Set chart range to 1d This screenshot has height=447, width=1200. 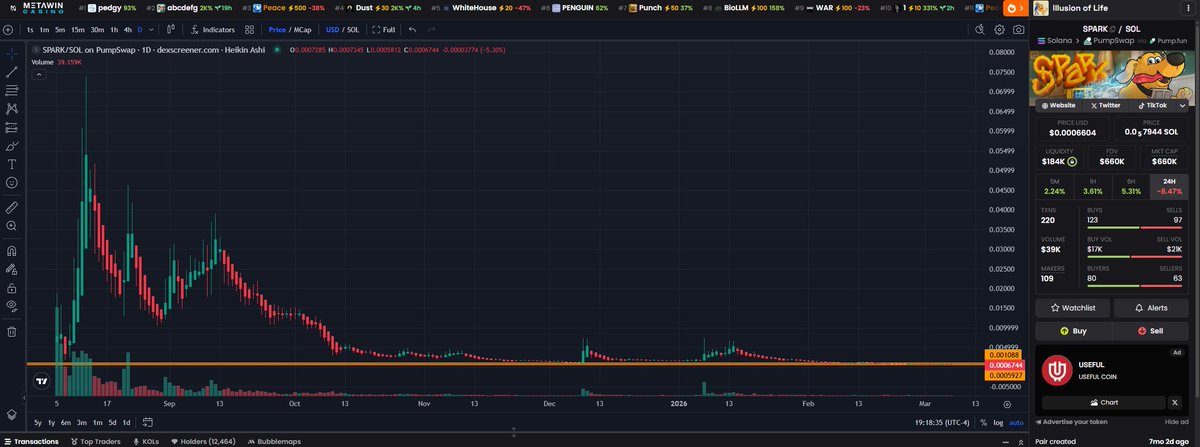126,422
